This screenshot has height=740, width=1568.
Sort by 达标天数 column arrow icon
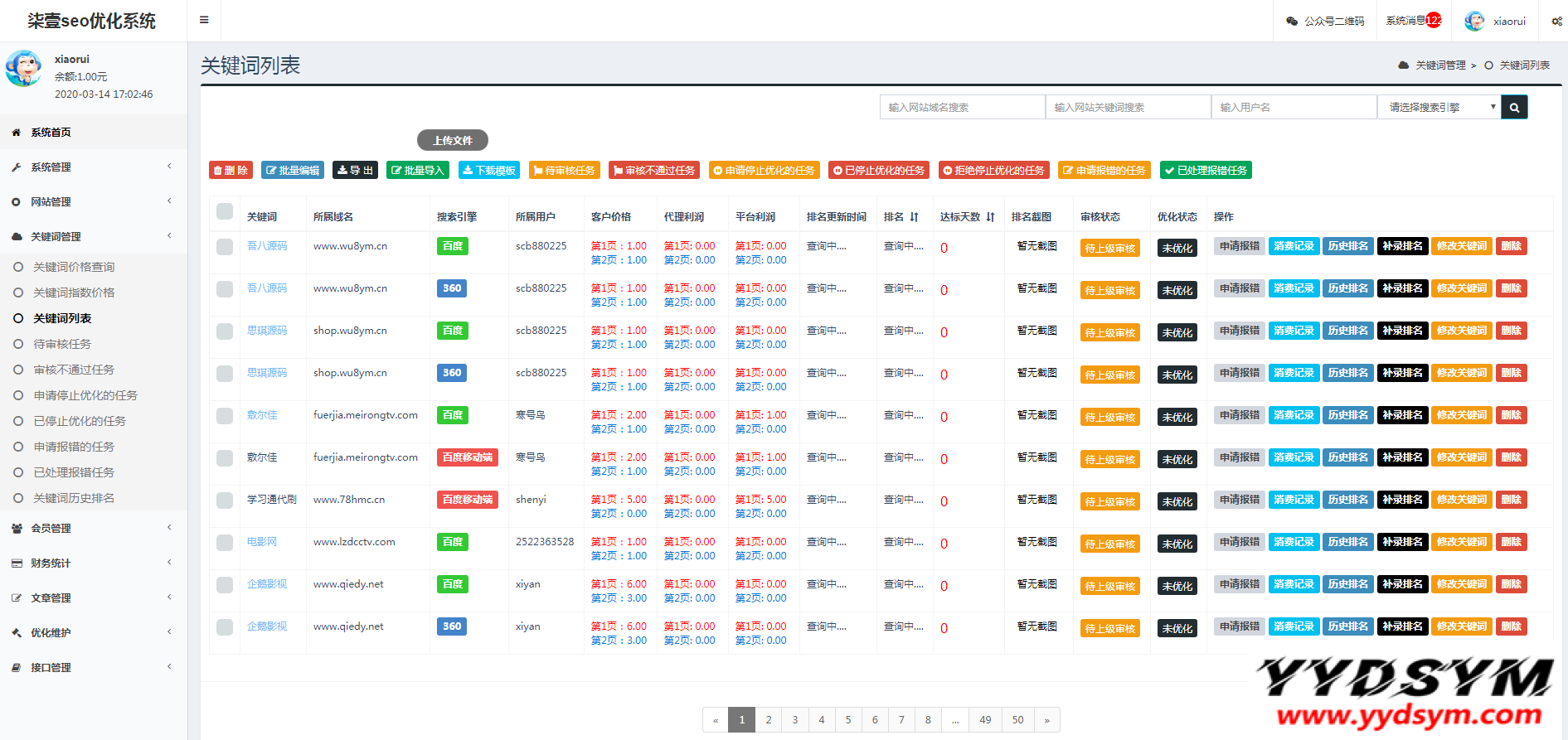point(990,217)
